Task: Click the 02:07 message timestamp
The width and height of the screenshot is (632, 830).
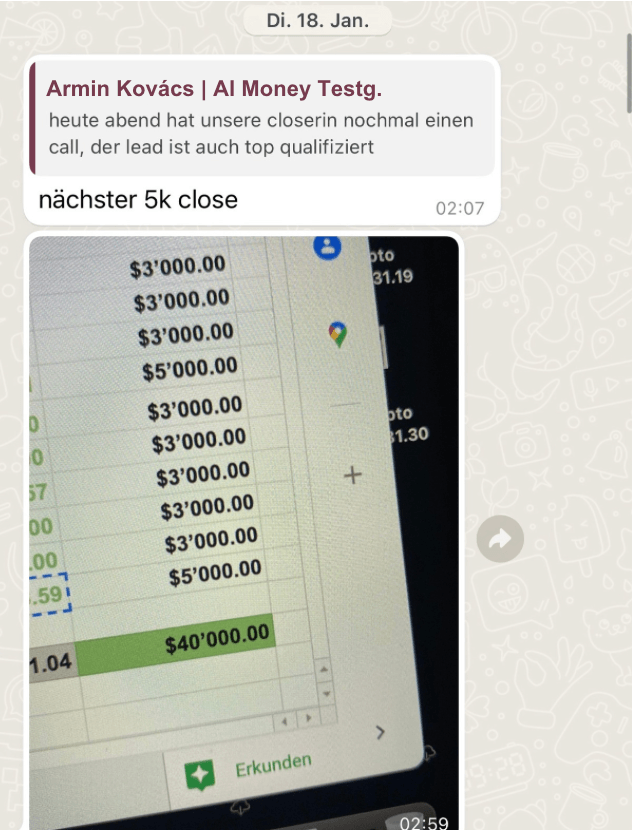Action: point(459,208)
